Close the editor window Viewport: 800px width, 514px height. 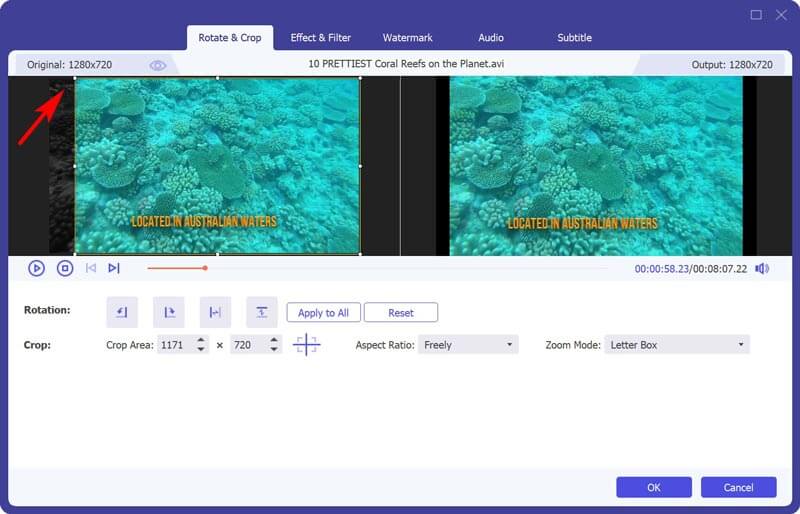point(781,15)
